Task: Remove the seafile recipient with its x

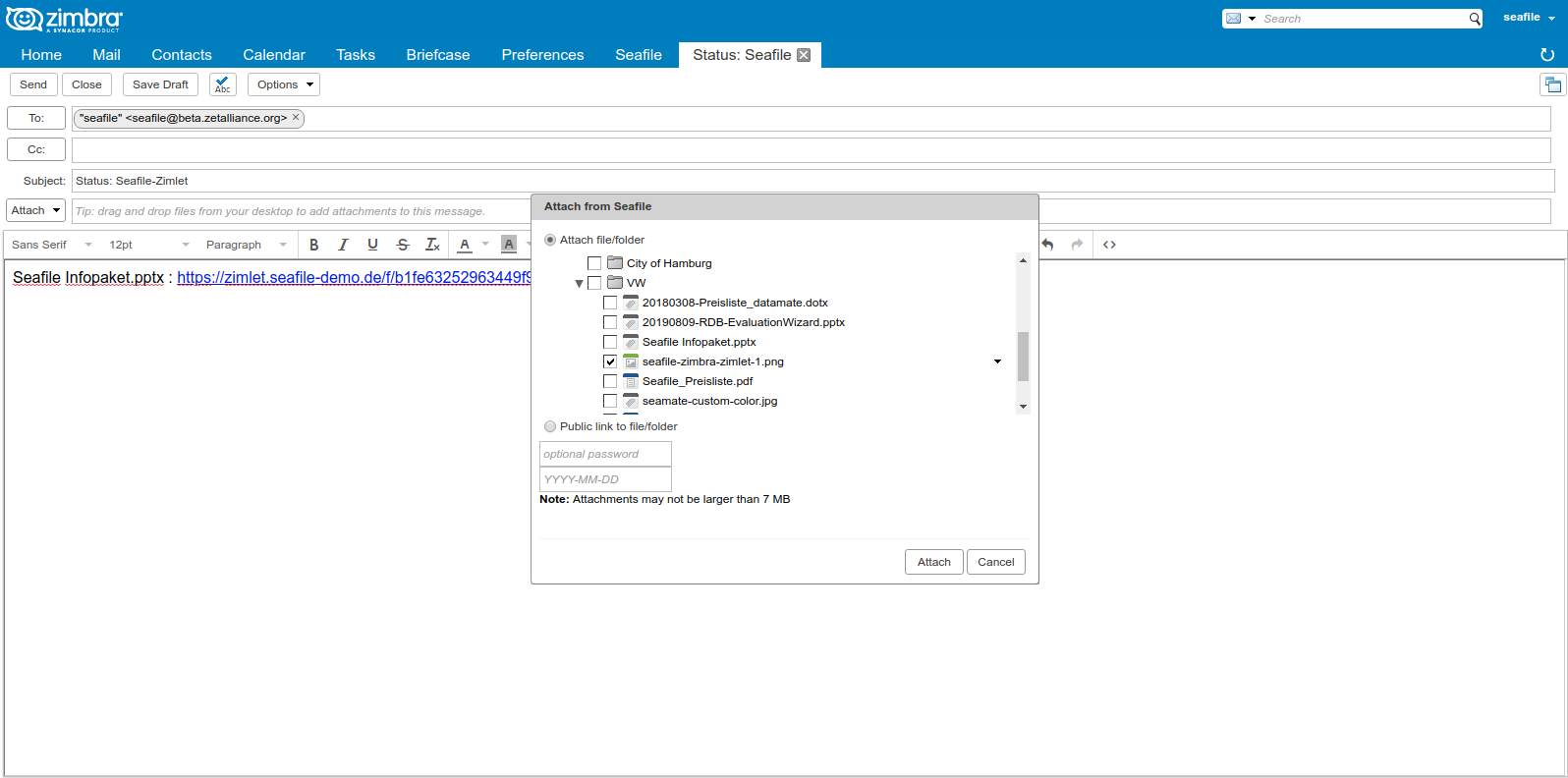Action: (296, 117)
